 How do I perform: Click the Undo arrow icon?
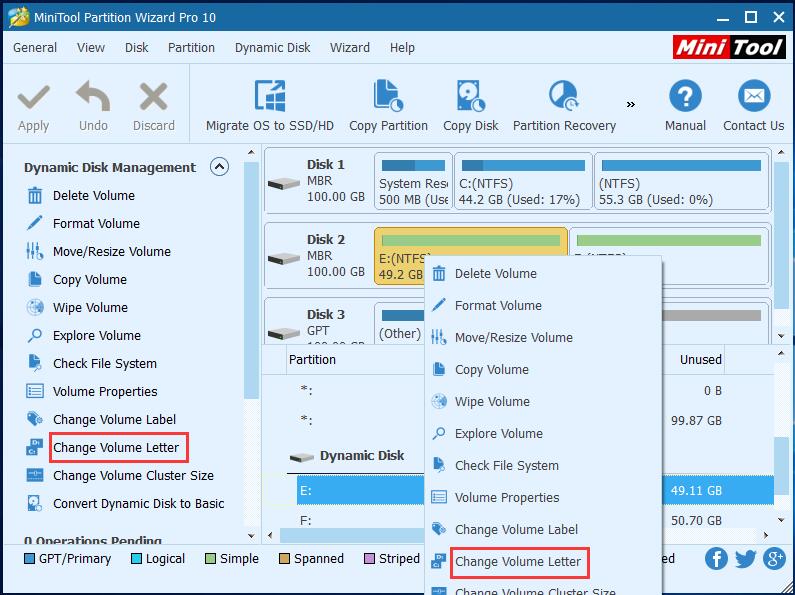pyautogui.click(x=93, y=96)
